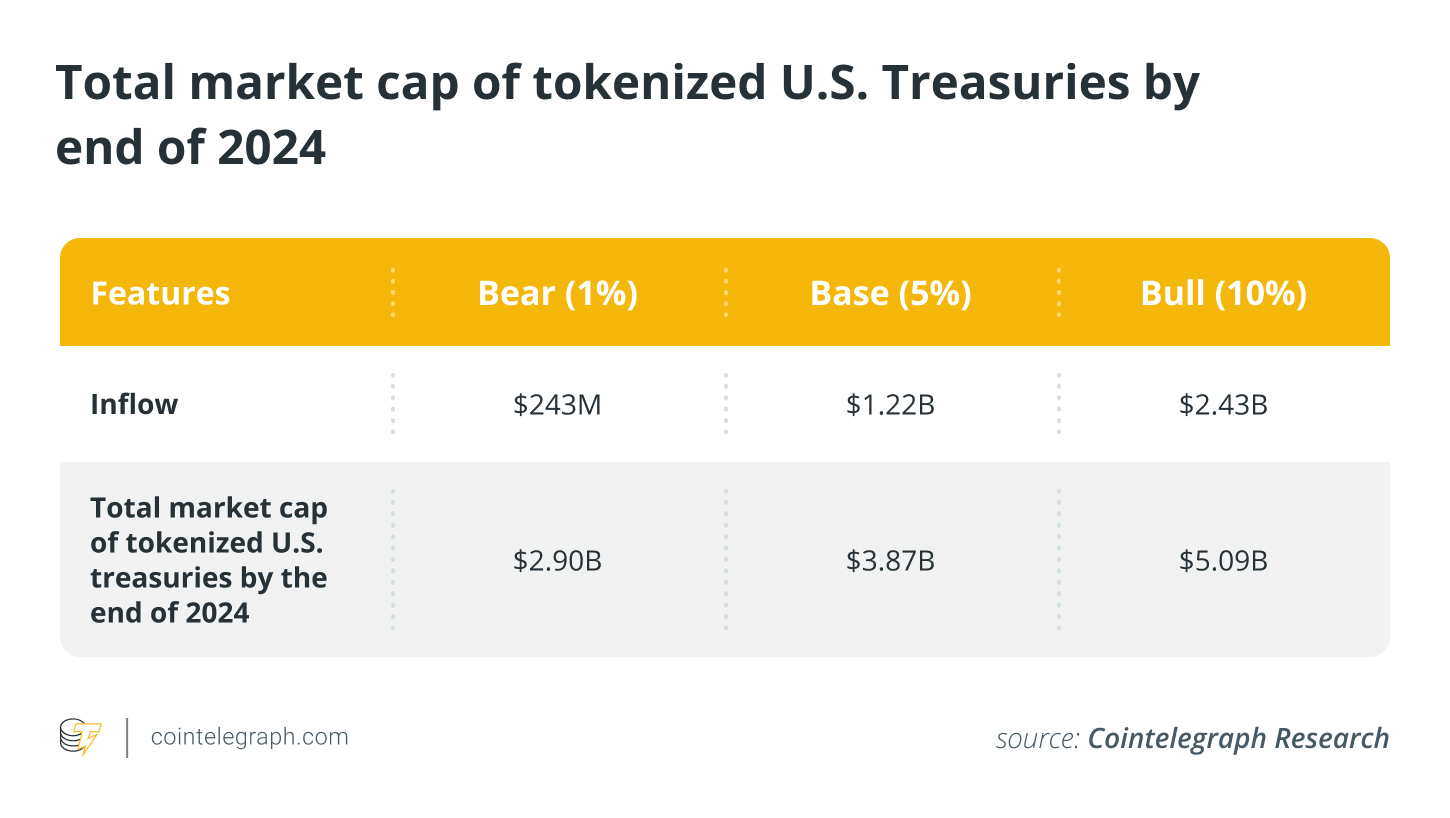Select the Base (5%) column header
The height and width of the screenshot is (818, 1450).
tap(890, 293)
